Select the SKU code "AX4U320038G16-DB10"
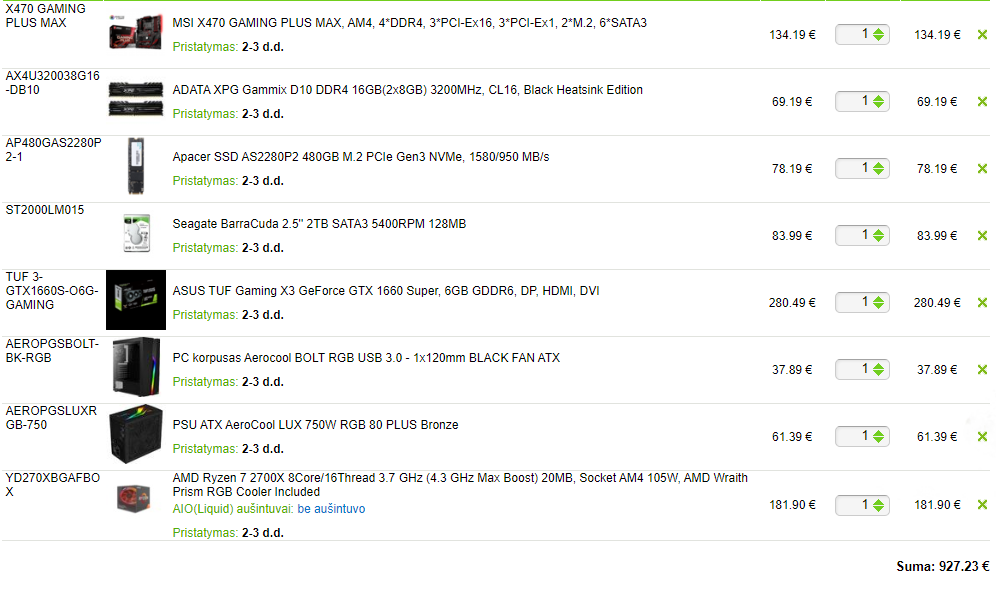 (53, 83)
